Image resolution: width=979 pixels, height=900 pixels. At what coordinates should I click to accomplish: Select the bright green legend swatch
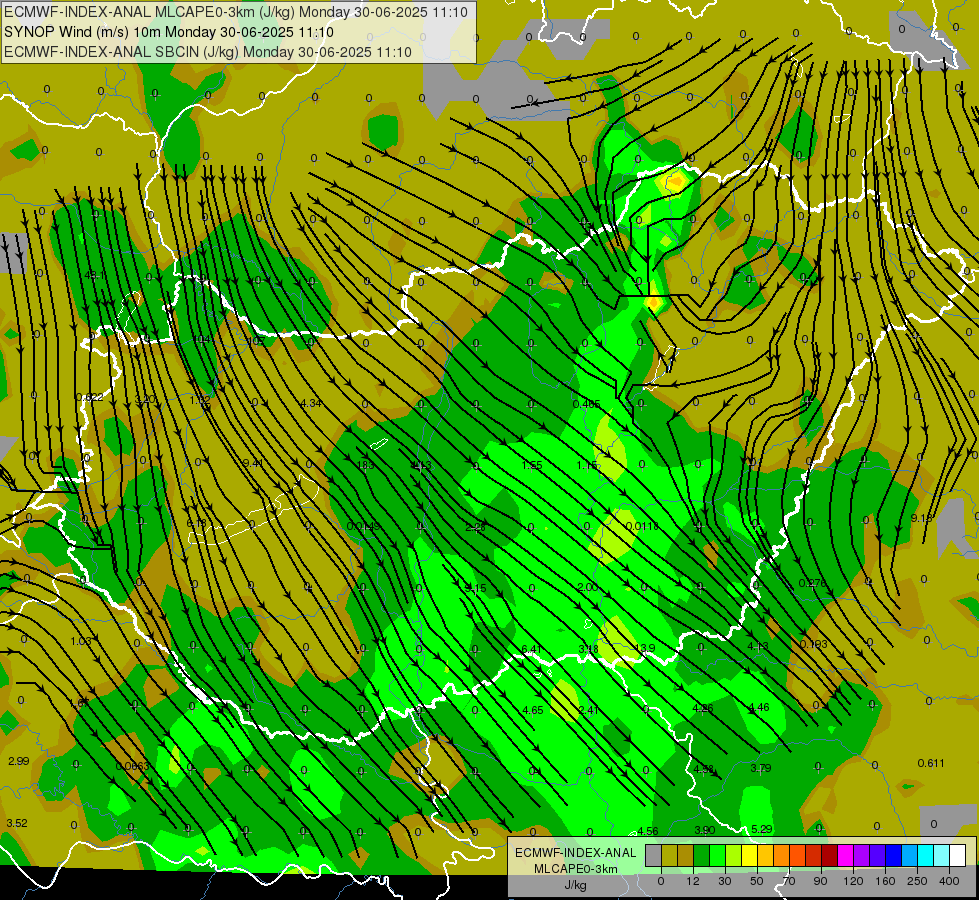point(717,855)
